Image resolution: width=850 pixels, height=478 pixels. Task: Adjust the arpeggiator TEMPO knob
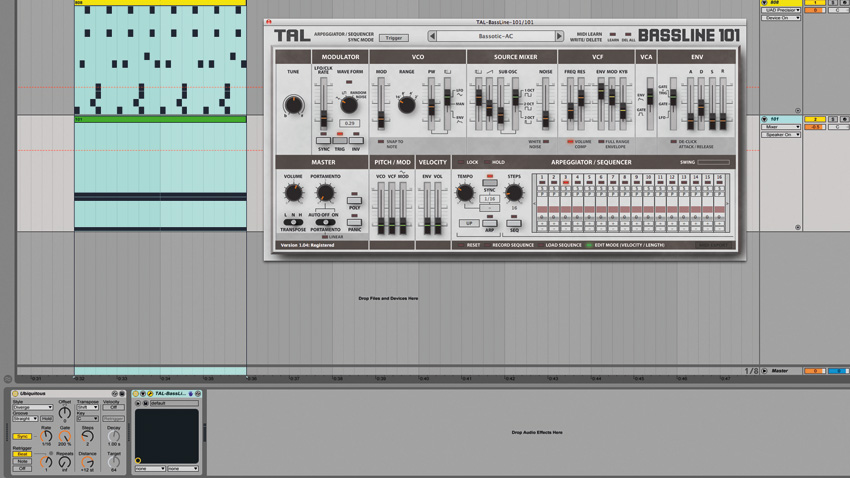[x=465, y=192]
